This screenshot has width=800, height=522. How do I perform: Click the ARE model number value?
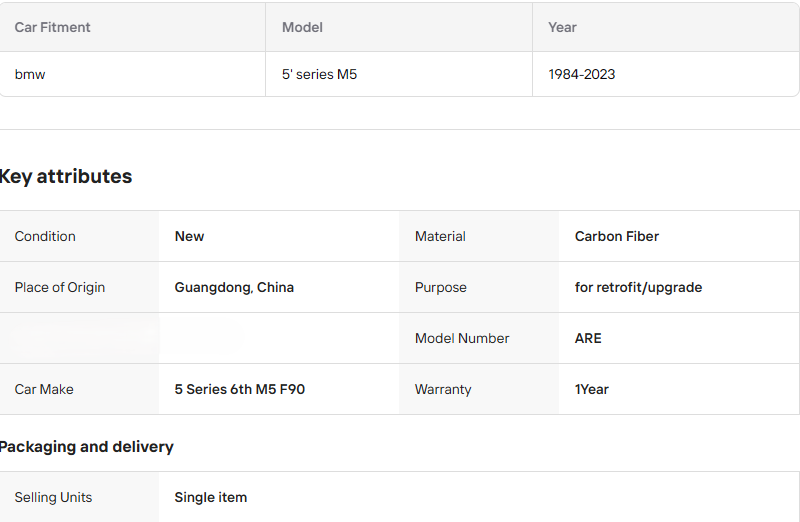click(588, 338)
